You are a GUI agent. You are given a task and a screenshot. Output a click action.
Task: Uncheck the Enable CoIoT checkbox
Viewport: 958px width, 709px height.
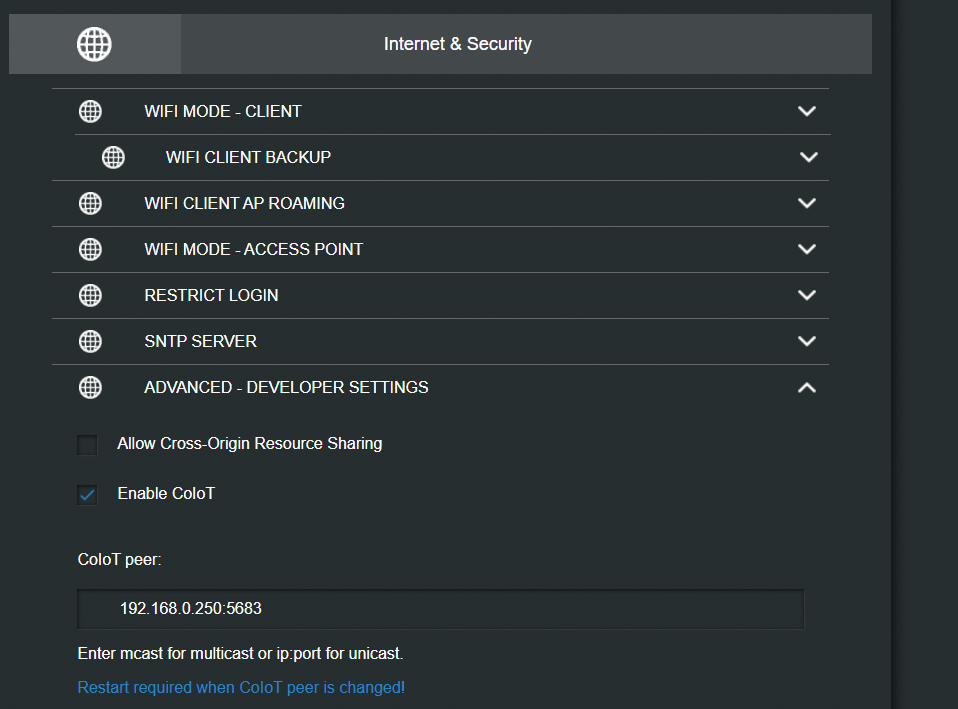tap(88, 494)
